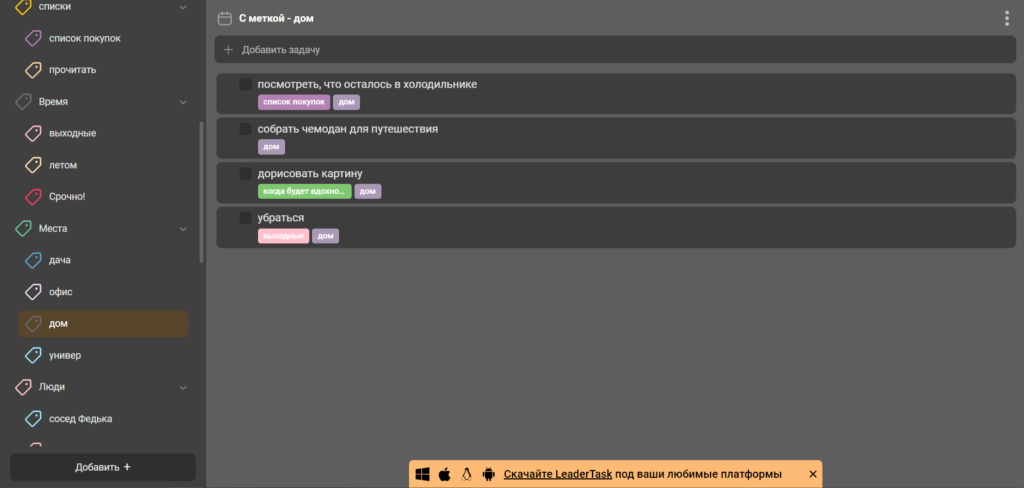Mark "дорисовать картину" task as done
Image resolution: width=1024 pixels, height=488 pixels.
(246, 174)
